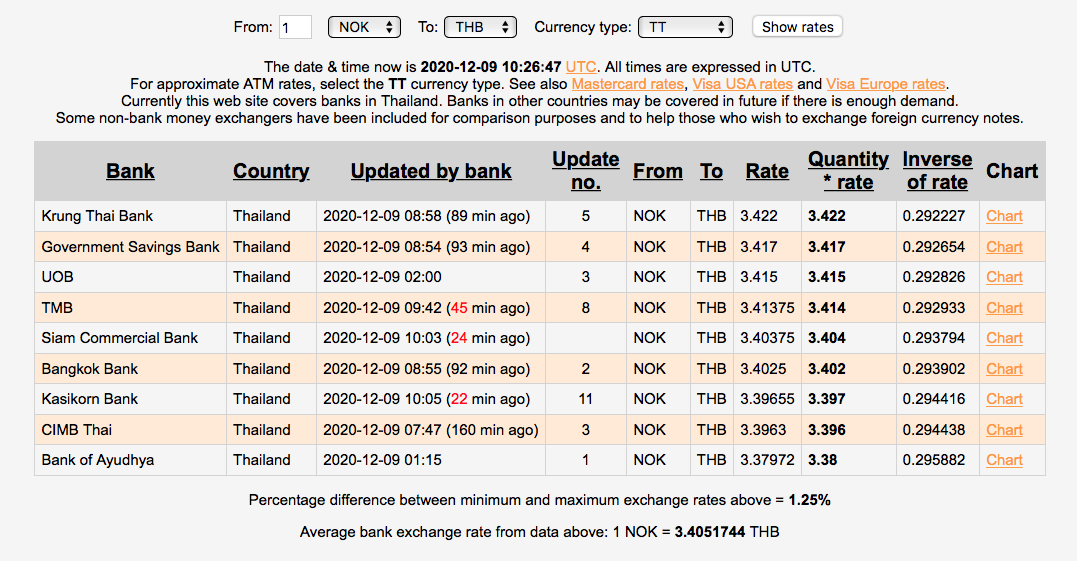Sort by Inverse of rate header
The width and height of the screenshot is (1077, 561).
click(x=937, y=171)
